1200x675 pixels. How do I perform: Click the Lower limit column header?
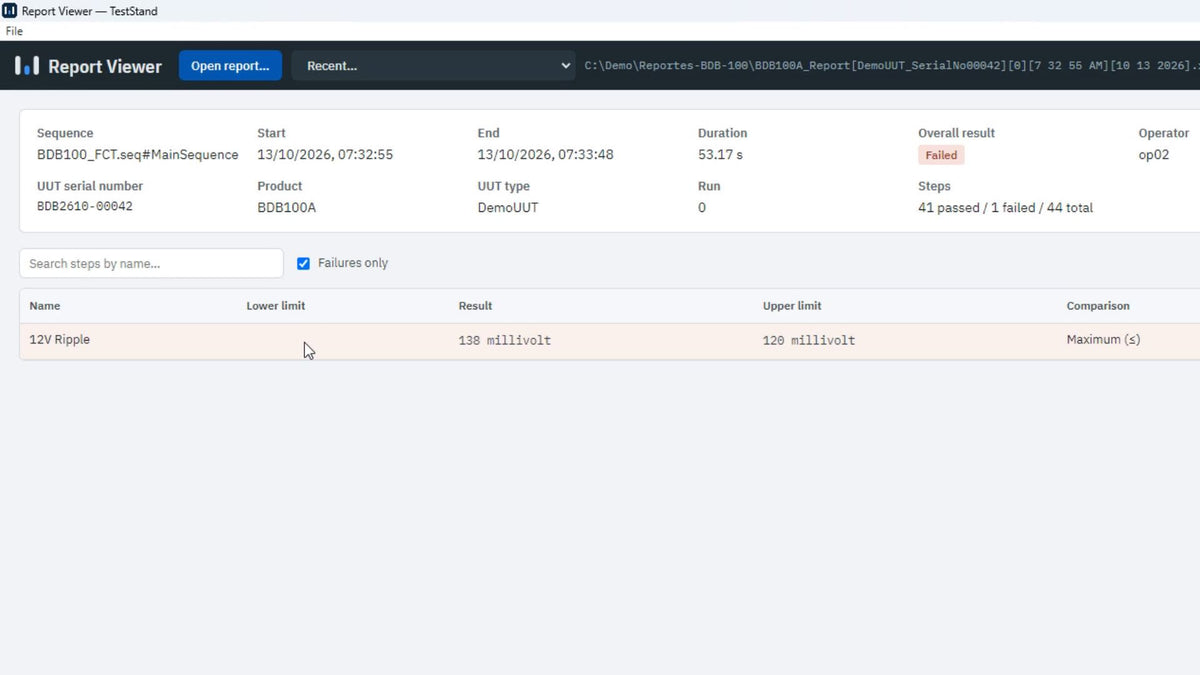tap(276, 306)
